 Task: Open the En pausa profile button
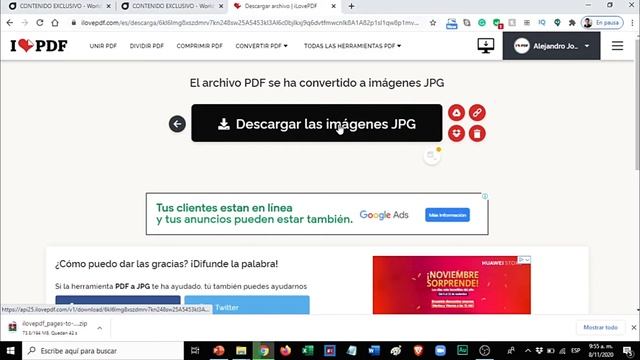coord(603,23)
